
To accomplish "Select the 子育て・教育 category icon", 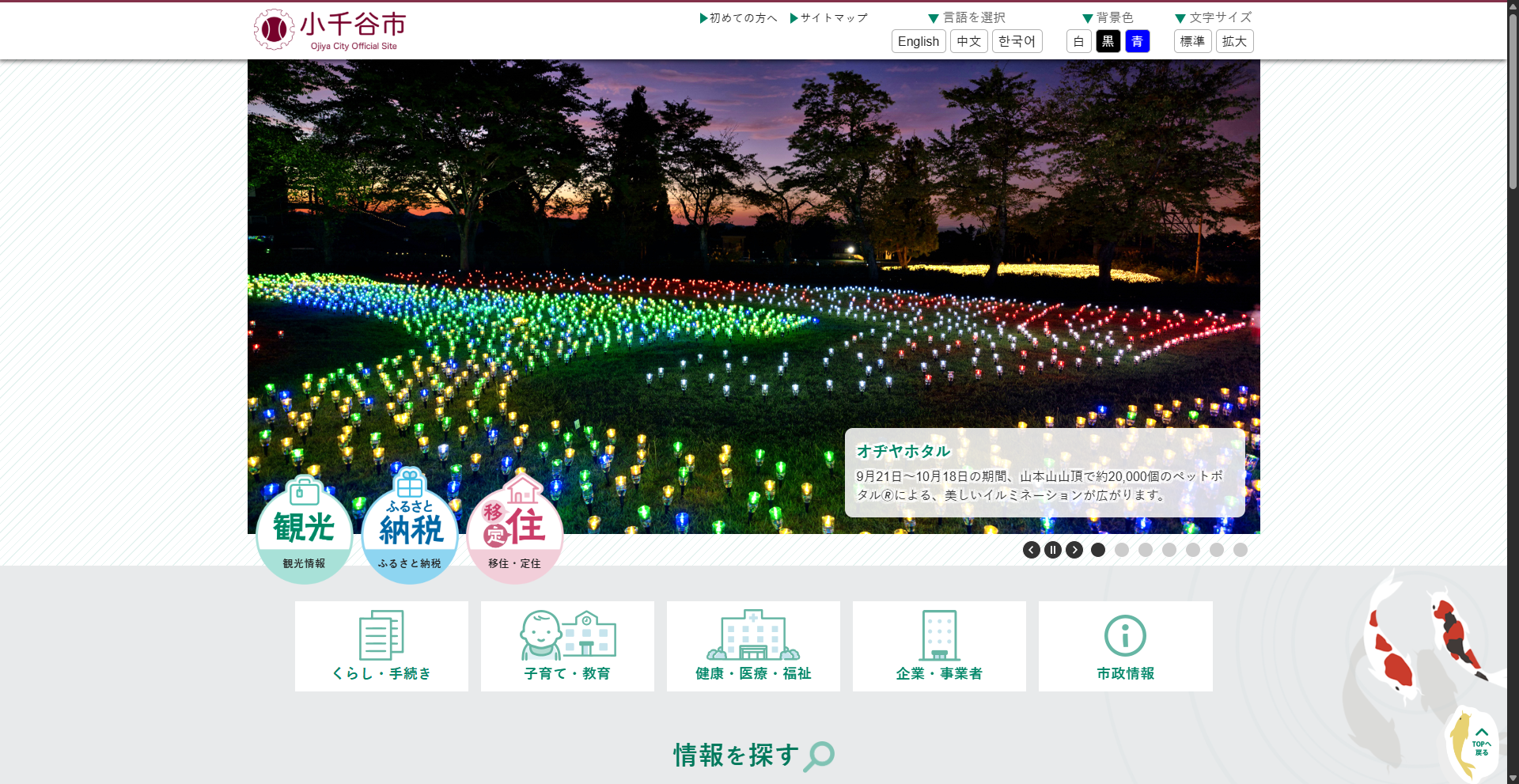I will click(x=567, y=646).
